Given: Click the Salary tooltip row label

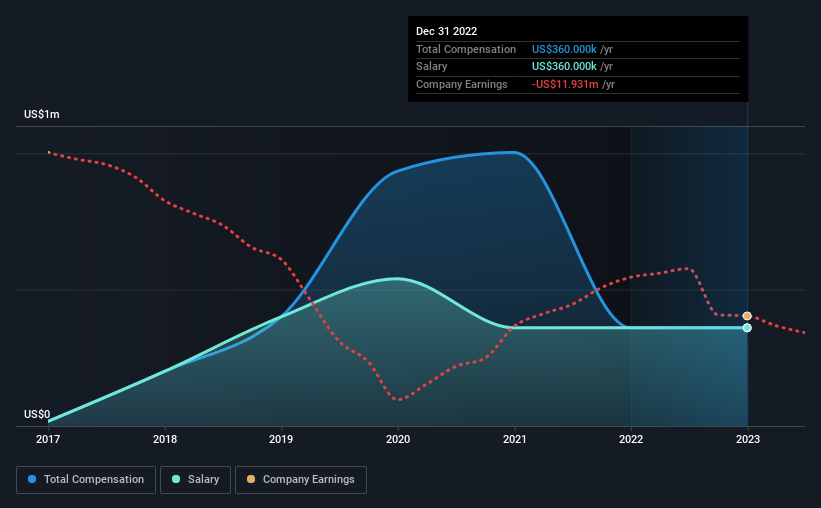Looking at the screenshot, I should pyautogui.click(x=431, y=67).
